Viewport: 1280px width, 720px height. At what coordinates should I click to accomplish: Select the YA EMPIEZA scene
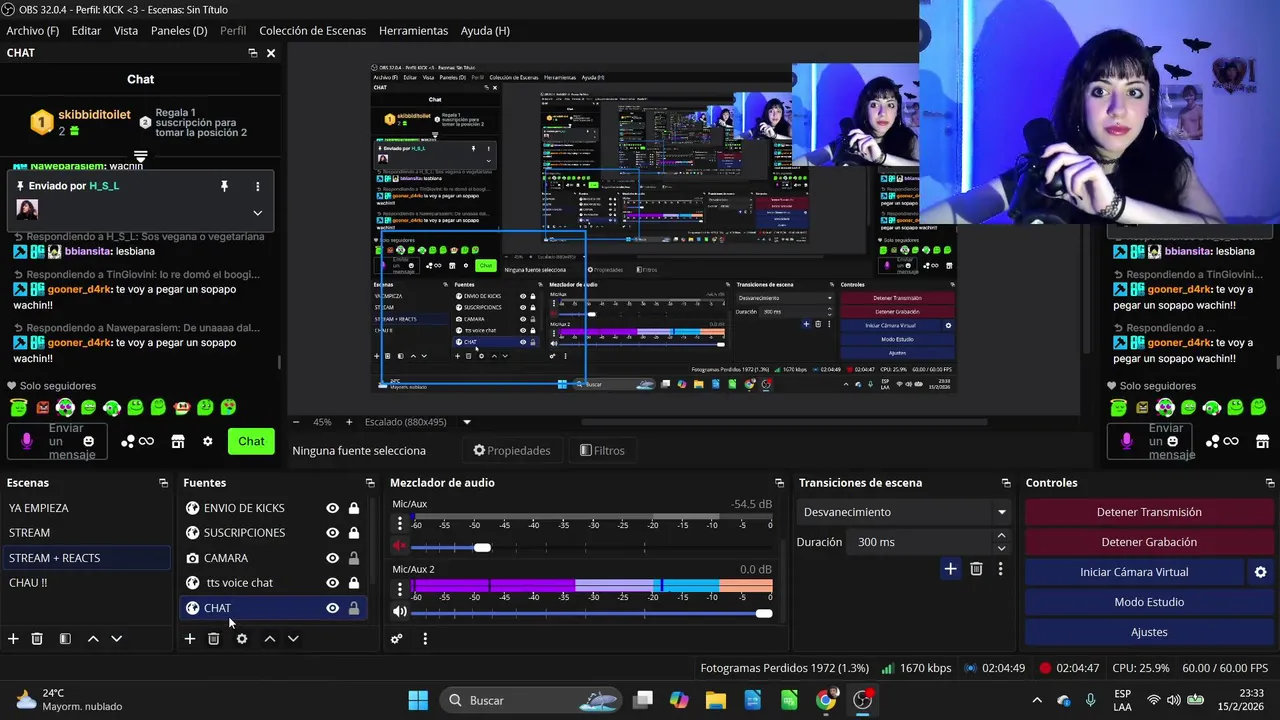click(x=87, y=508)
